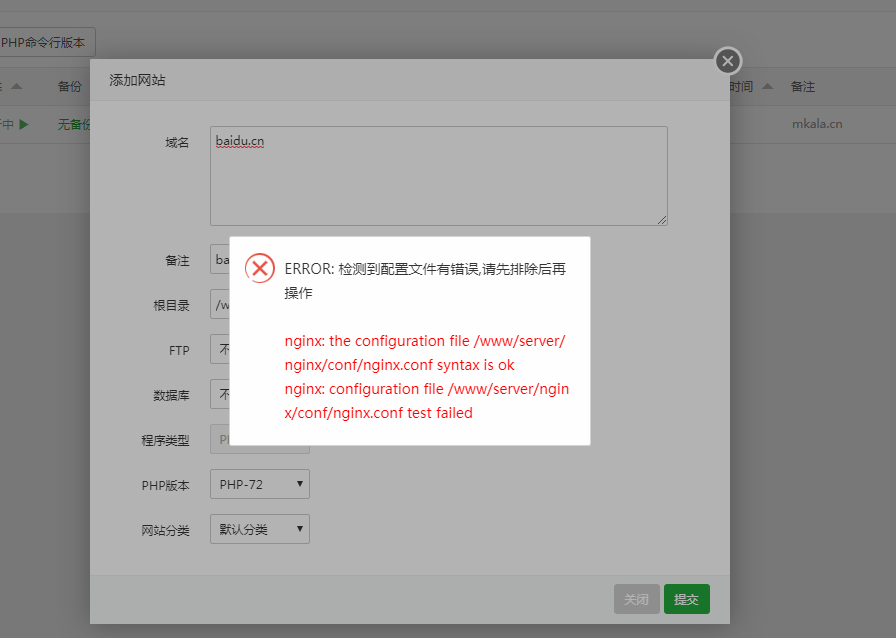Click the red nginx.conf test failed text

pos(427,401)
